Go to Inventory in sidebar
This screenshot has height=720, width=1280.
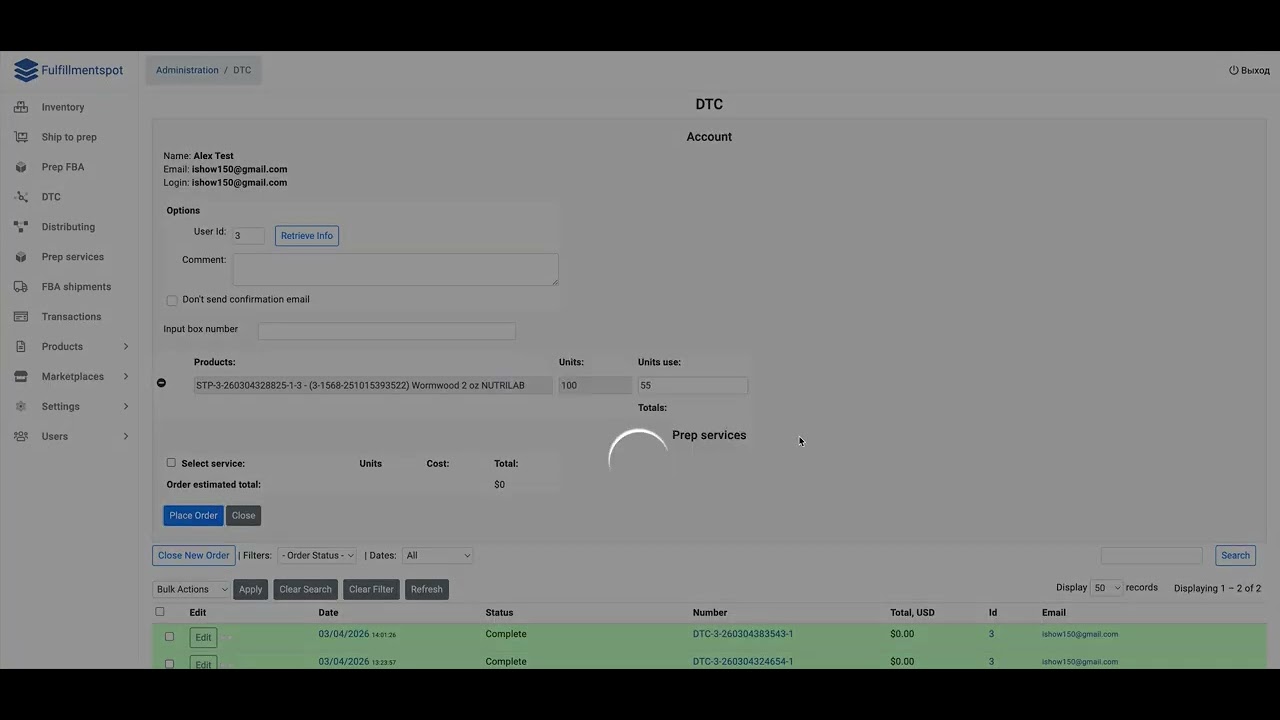pyautogui.click(x=63, y=107)
